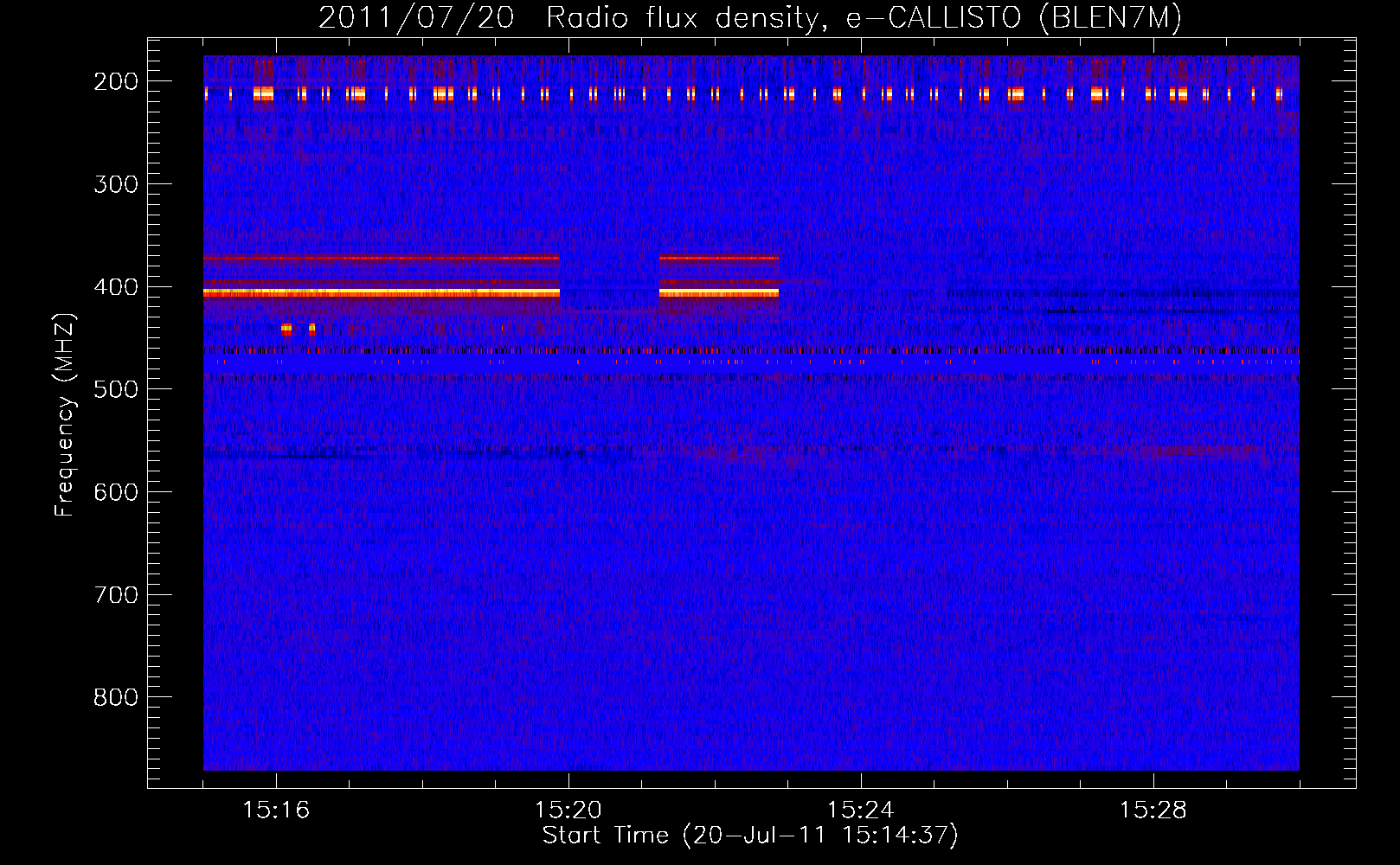Click the 600 frequency tick label
1400x865 pixels.
pos(116,492)
